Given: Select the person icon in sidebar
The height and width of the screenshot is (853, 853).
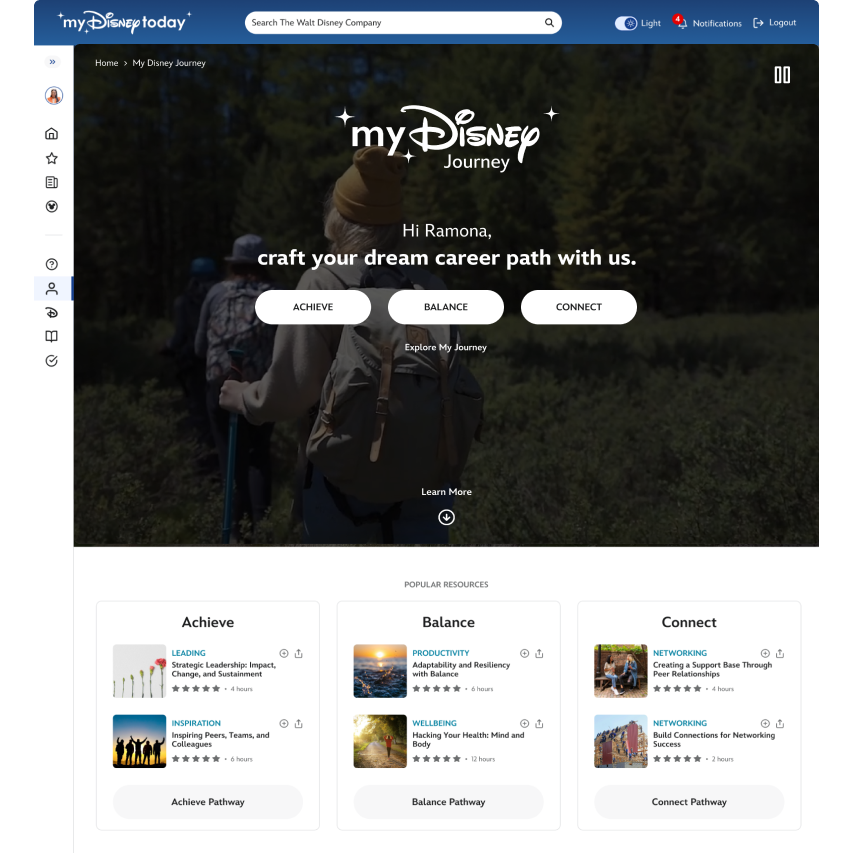Looking at the screenshot, I should pos(52,288).
